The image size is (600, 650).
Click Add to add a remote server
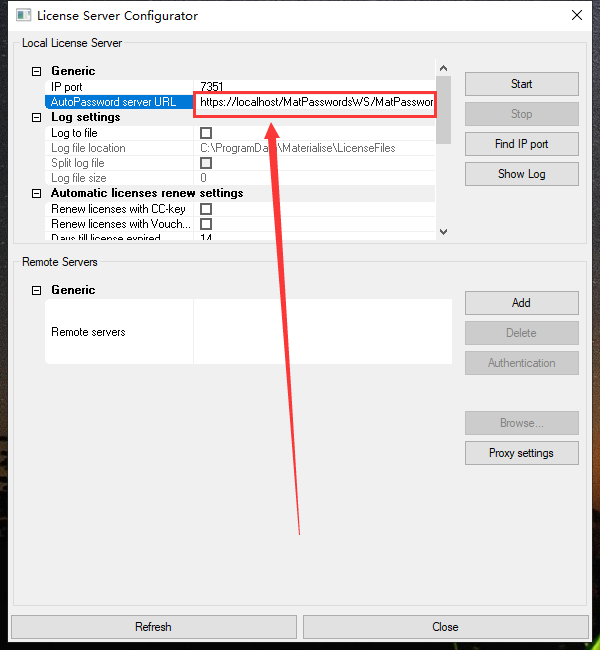(521, 303)
